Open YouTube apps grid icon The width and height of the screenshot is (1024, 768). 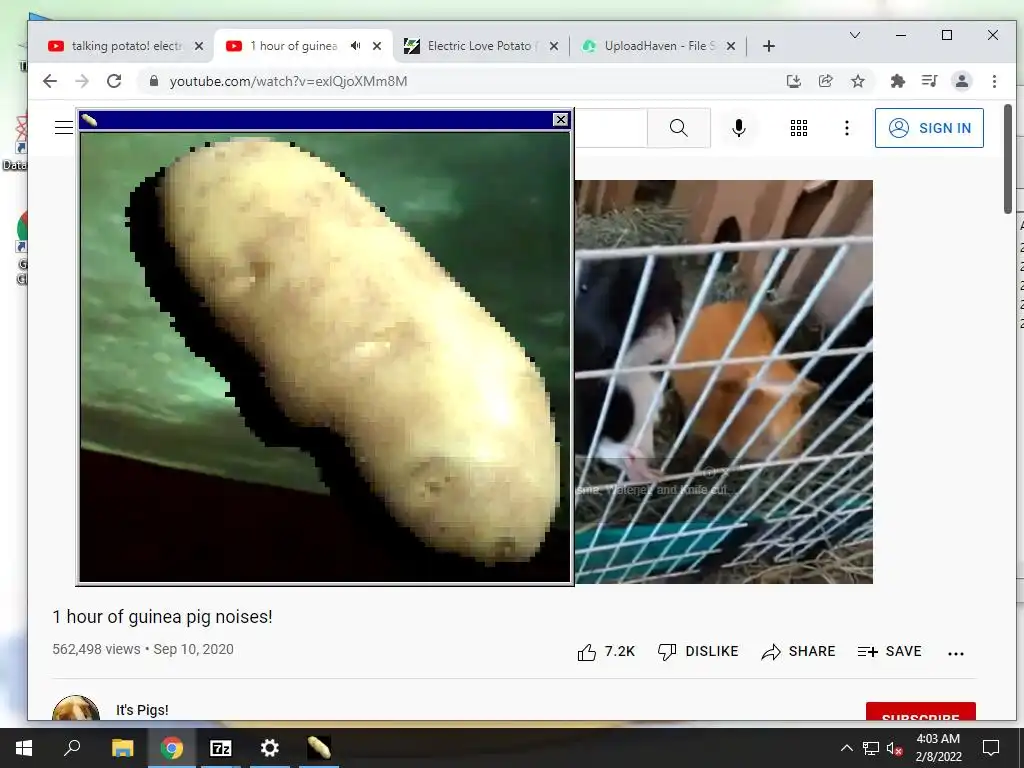click(799, 128)
